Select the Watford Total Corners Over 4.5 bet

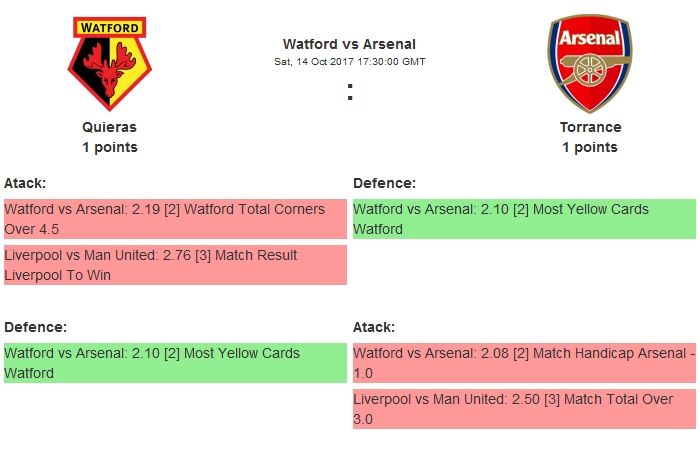pyautogui.click(x=175, y=219)
